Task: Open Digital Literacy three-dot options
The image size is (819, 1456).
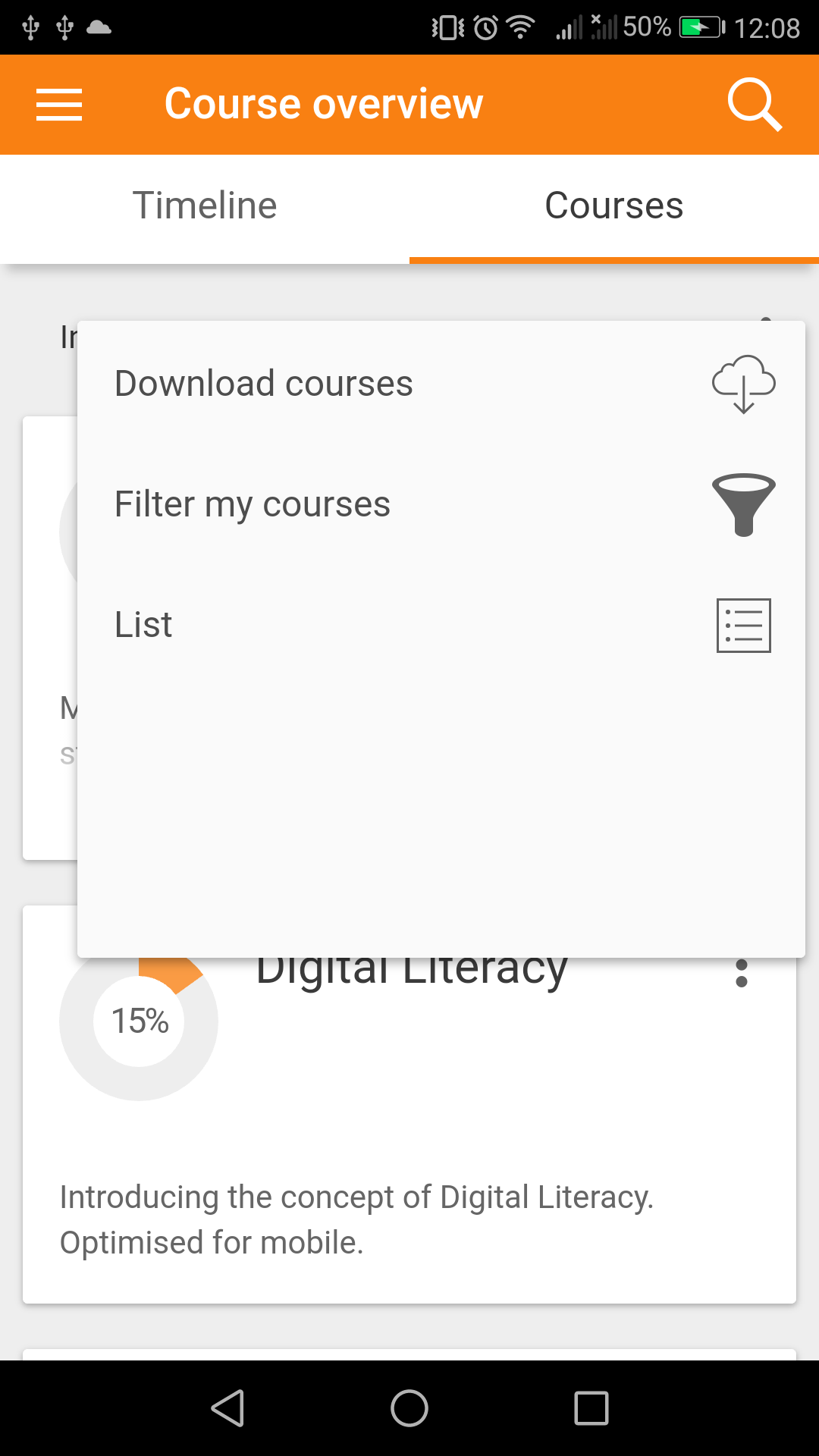Action: point(742,973)
